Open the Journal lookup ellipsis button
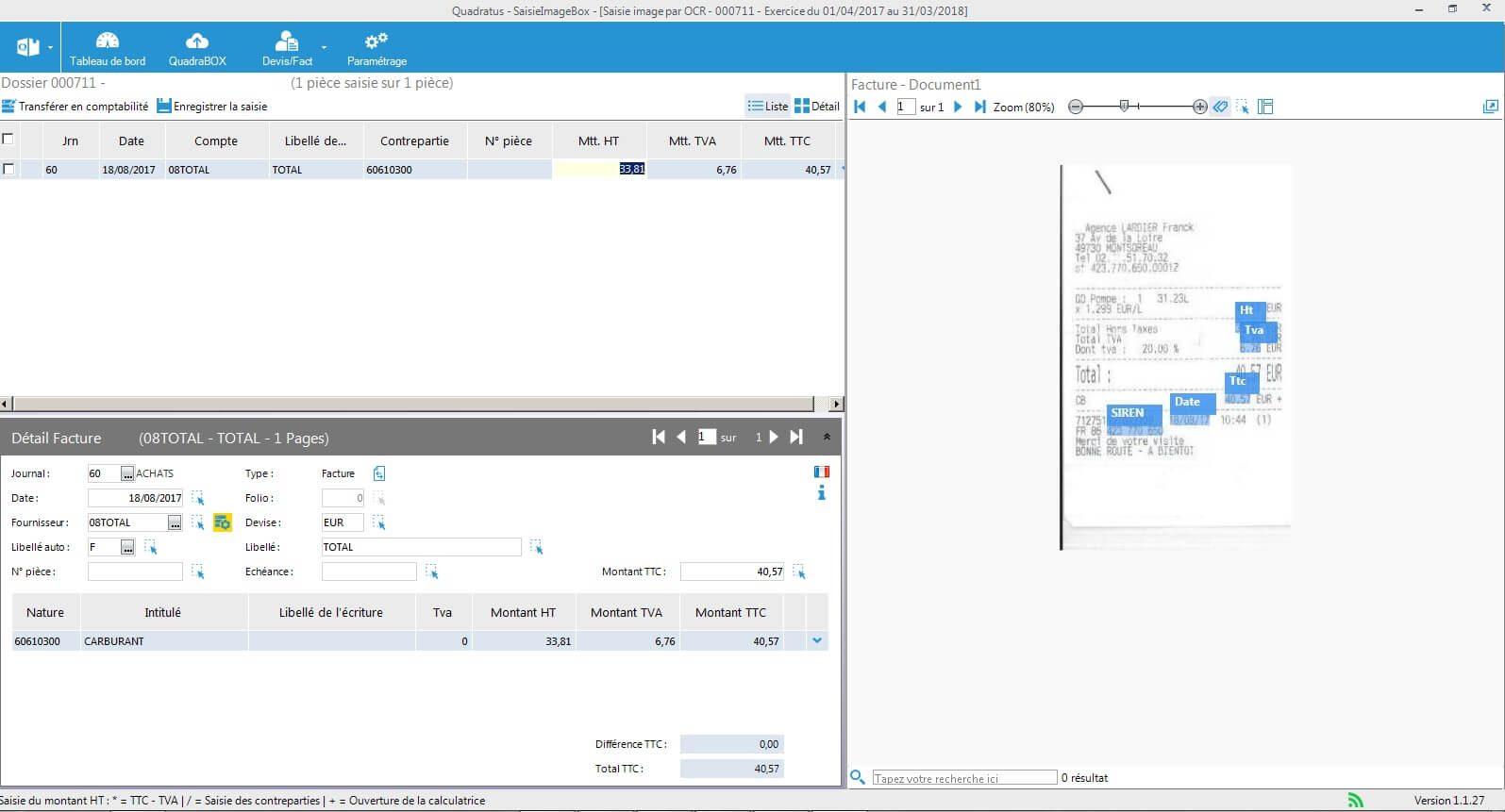This screenshot has width=1505, height=812. pos(127,473)
